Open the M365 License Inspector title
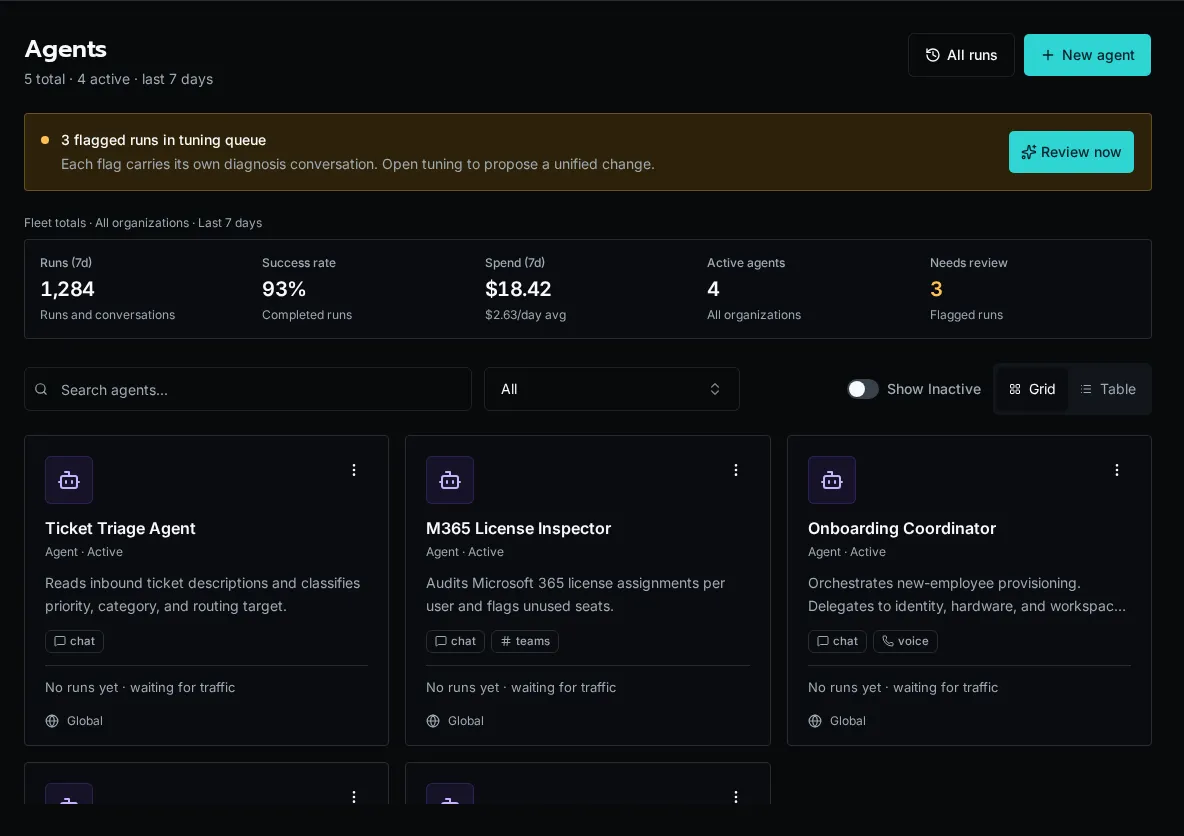Viewport: 1184px width, 836px height. pyautogui.click(x=518, y=529)
